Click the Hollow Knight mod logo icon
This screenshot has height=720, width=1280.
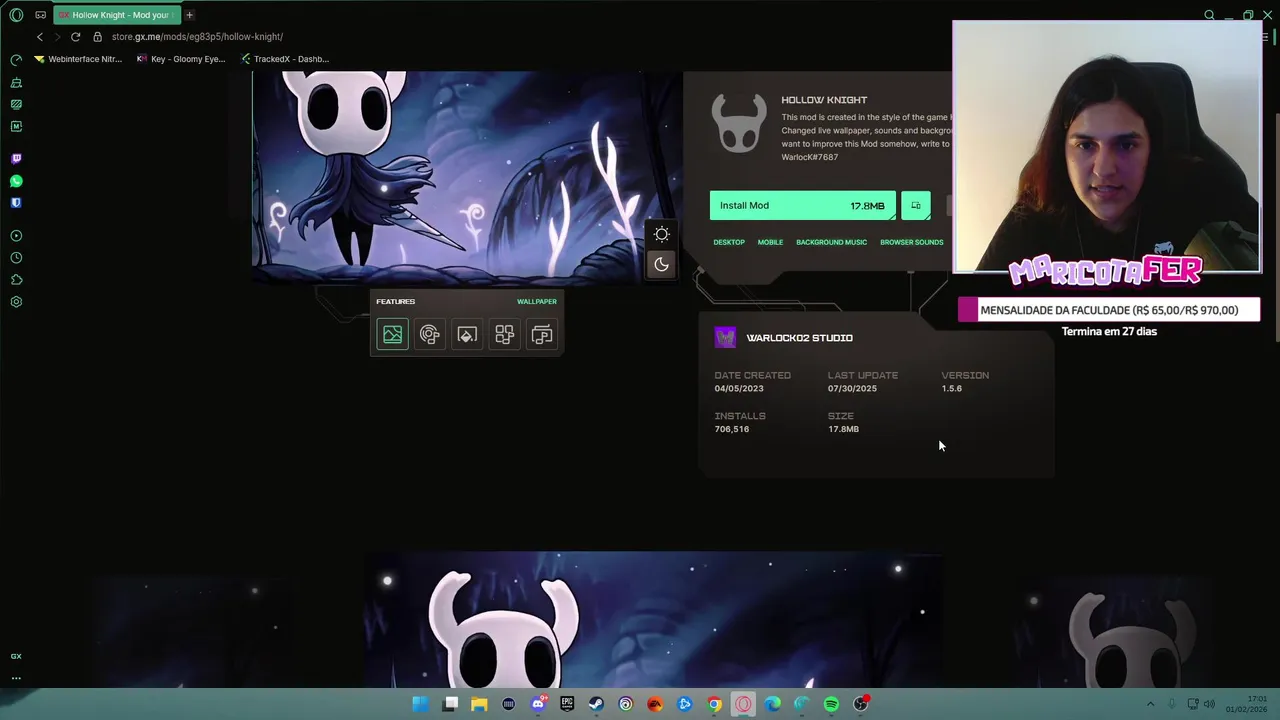(739, 123)
